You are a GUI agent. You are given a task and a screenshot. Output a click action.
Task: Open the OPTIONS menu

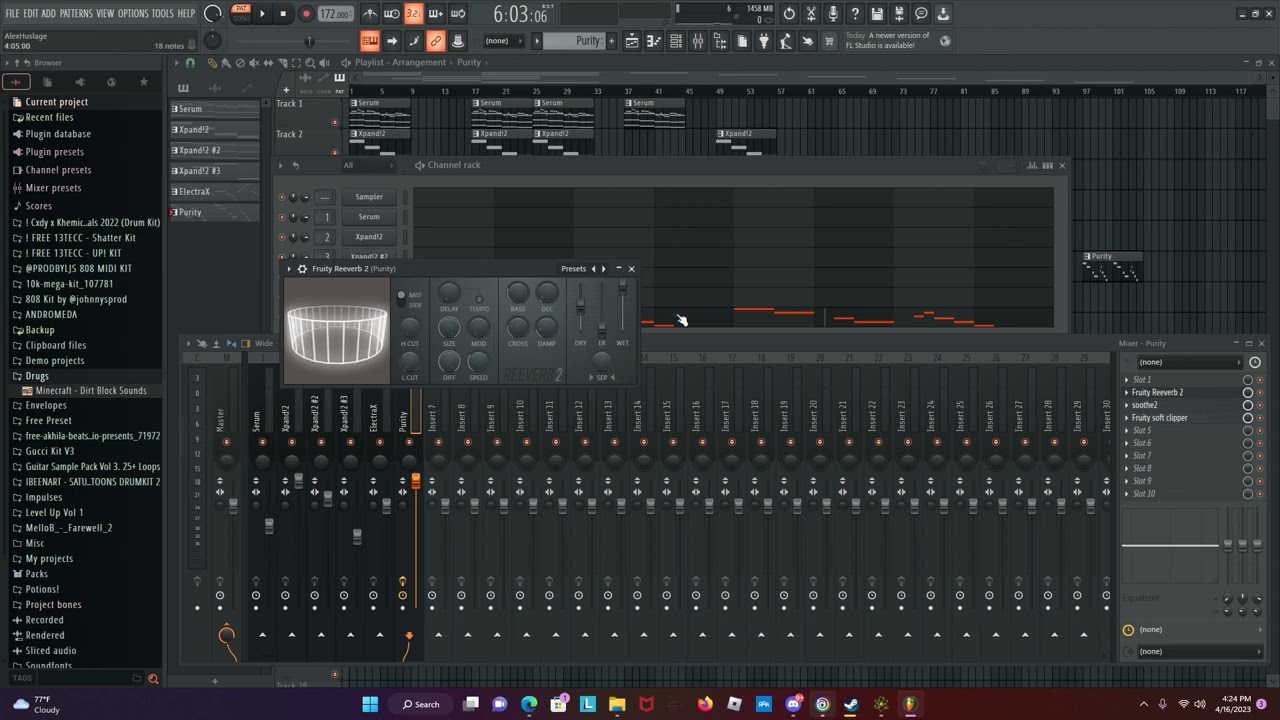tap(133, 13)
